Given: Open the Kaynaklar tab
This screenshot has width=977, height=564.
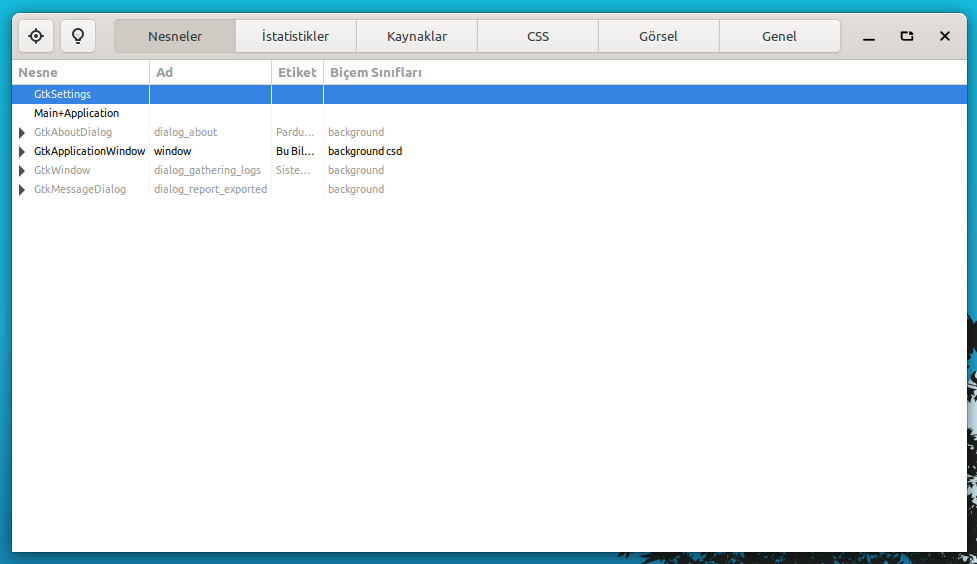Looking at the screenshot, I should coord(416,36).
